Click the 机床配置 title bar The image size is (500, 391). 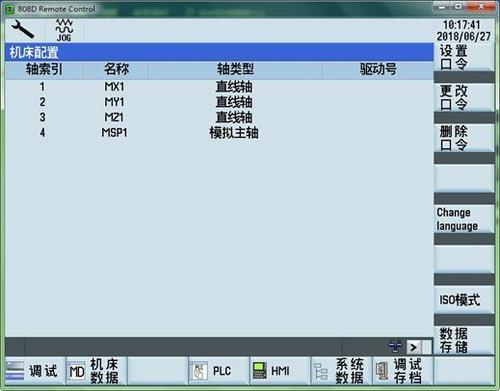(x=219, y=52)
